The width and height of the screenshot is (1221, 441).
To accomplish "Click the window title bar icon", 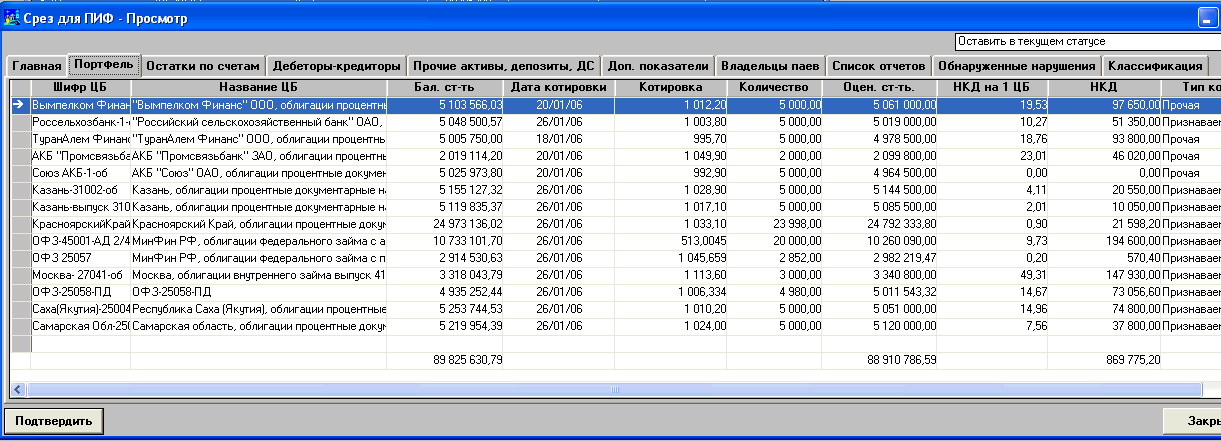I will 11,17.
